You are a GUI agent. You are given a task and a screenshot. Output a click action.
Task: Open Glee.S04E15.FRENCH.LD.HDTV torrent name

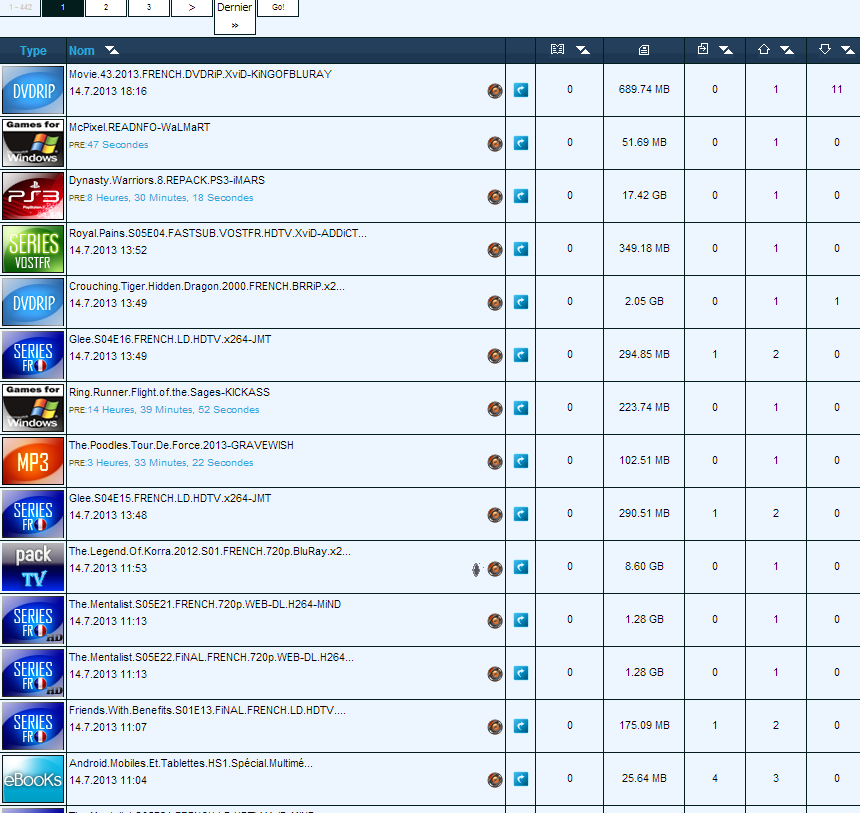tap(170, 498)
